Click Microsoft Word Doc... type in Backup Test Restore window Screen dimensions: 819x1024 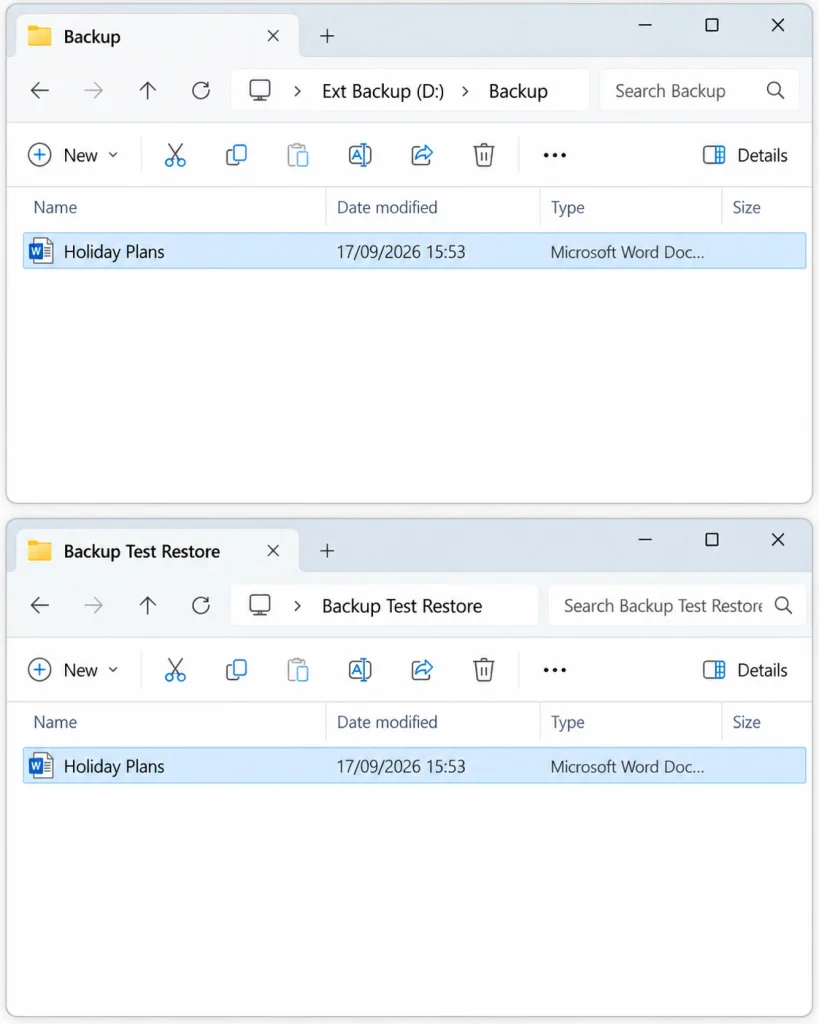[627, 767]
